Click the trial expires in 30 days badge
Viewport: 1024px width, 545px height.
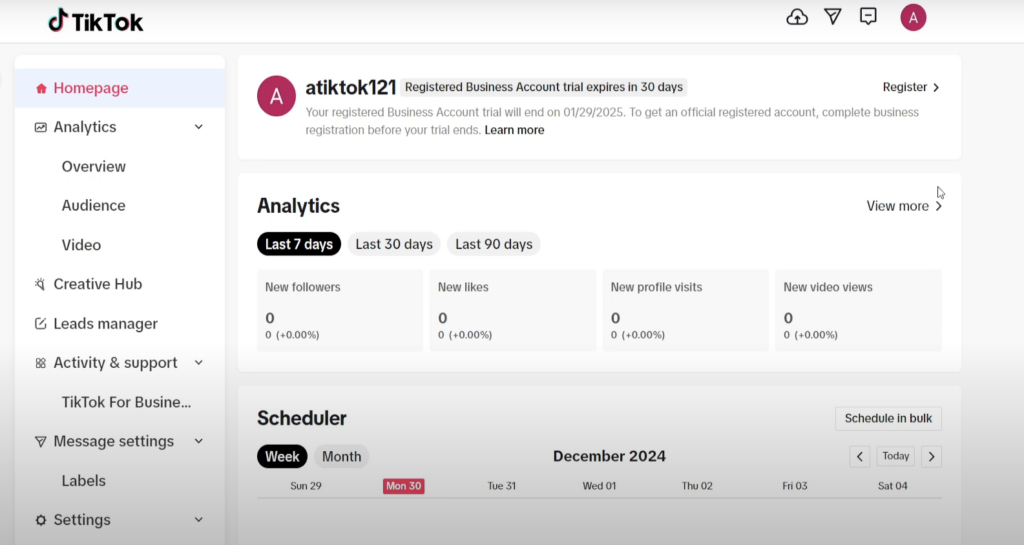544,87
